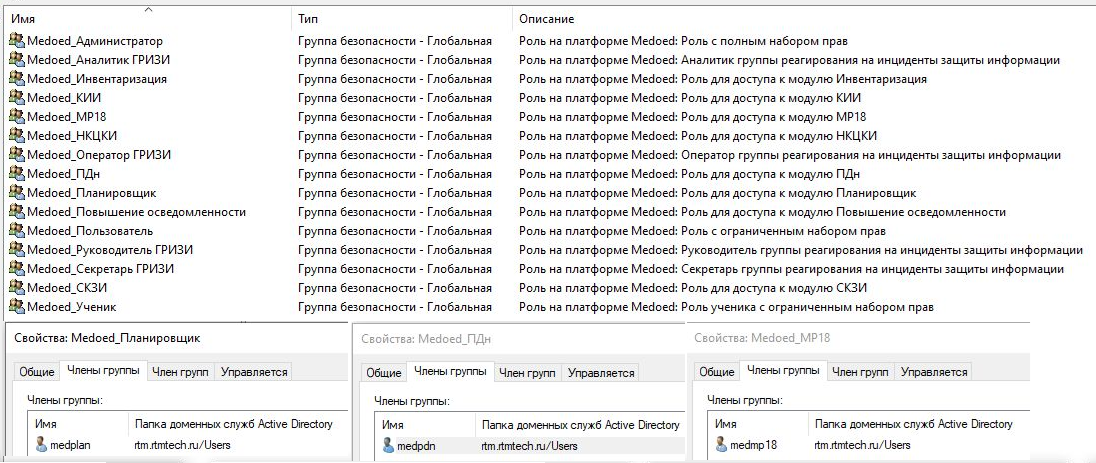Click the group icon beside Medoed_Повышение осведомленности
The image size is (1096, 463).
point(17,212)
